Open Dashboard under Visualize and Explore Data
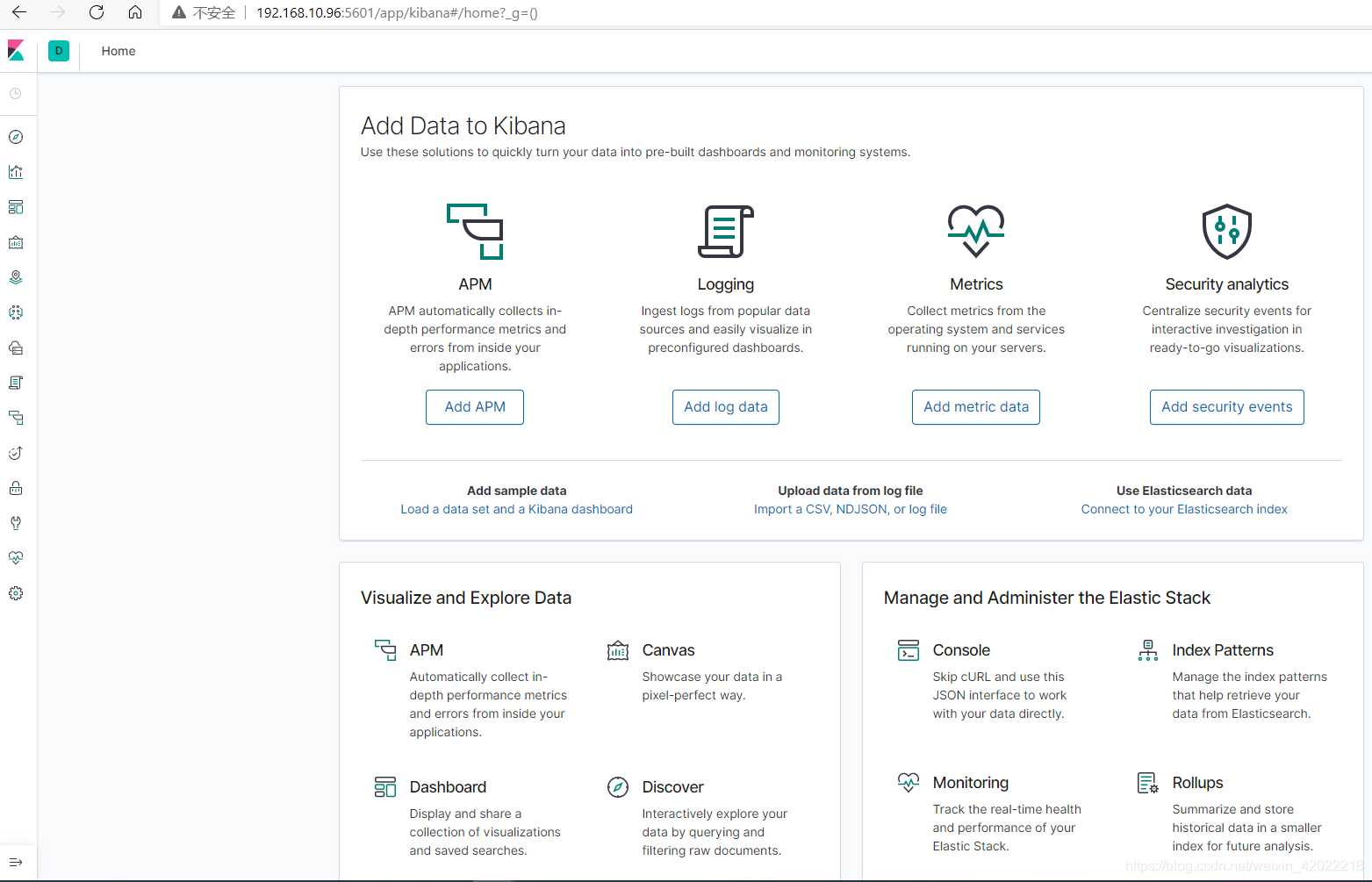The width and height of the screenshot is (1372, 882). point(448,787)
